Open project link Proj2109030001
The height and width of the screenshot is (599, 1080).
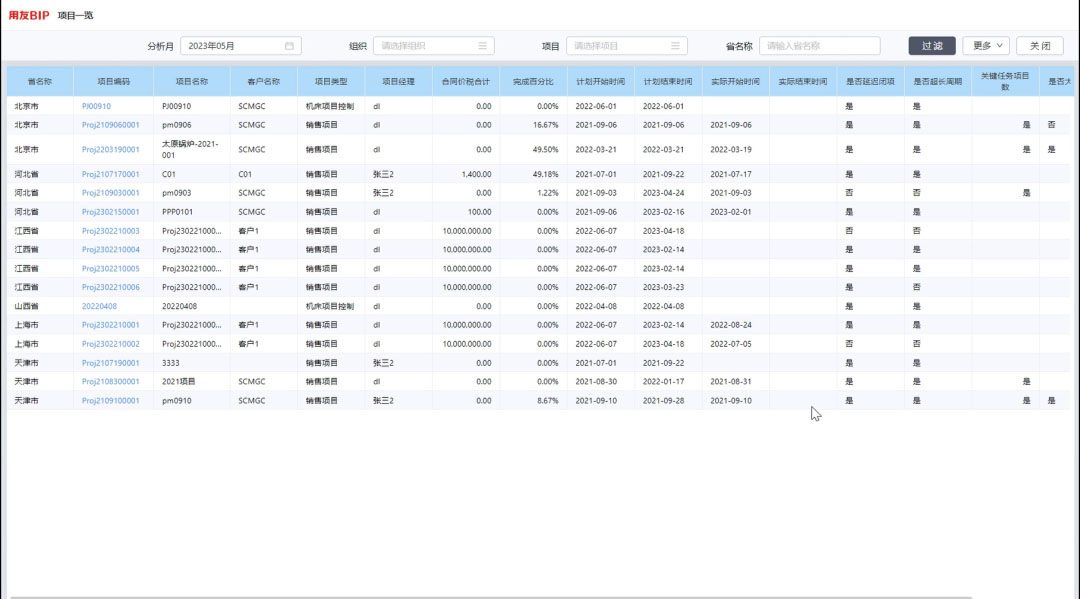click(110, 193)
